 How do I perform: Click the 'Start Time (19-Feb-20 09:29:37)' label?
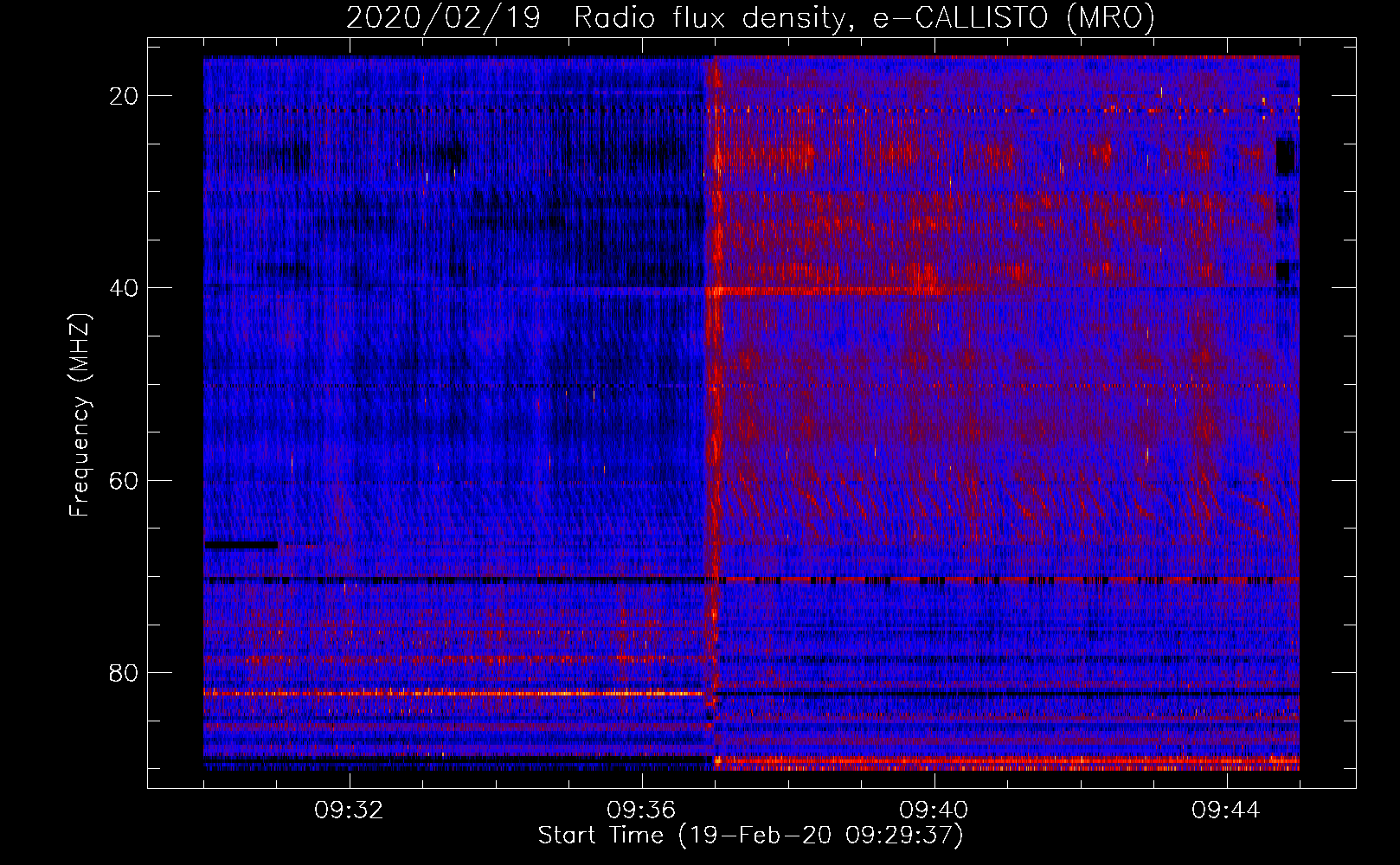pos(750,836)
